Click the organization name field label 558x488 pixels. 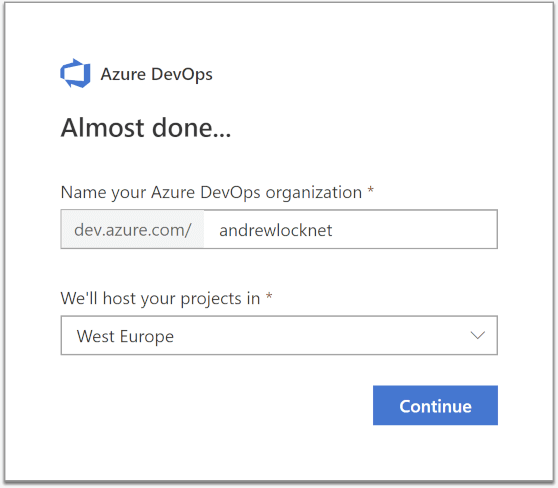click(211, 193)
